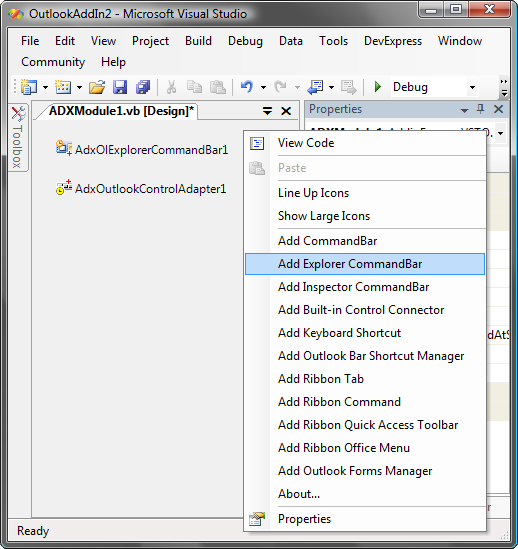This screenshot has height=549, width=518.
Task: Expand the Redo history dropdown
Action: point(297,87)
